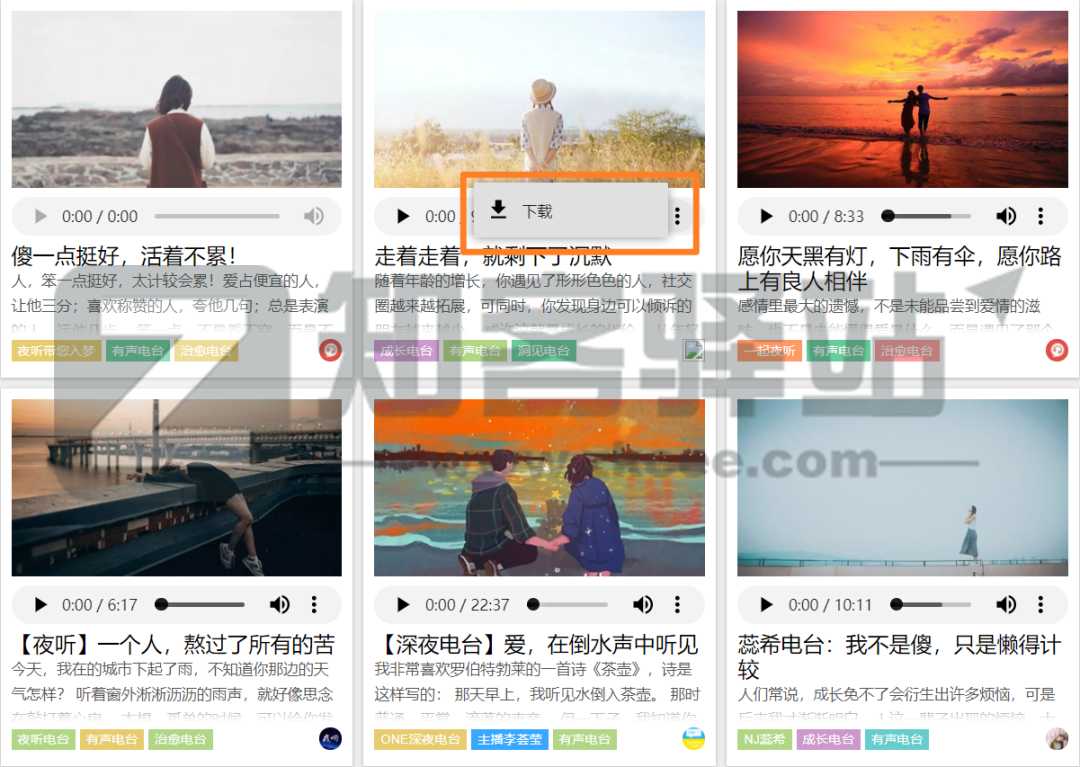Mute the volume on 愿你天黑有灯 player
Image resolution: width=1080 pixels, height=767 pixels.
click(x=1006, y=215)
